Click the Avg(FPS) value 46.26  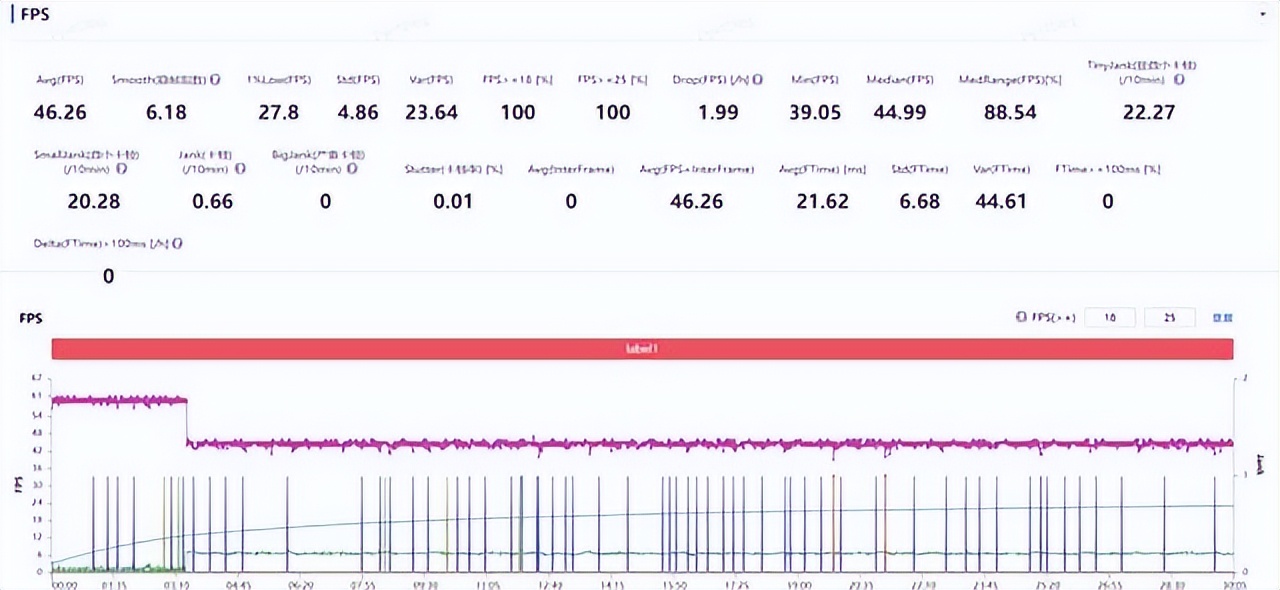click(60, 112)
